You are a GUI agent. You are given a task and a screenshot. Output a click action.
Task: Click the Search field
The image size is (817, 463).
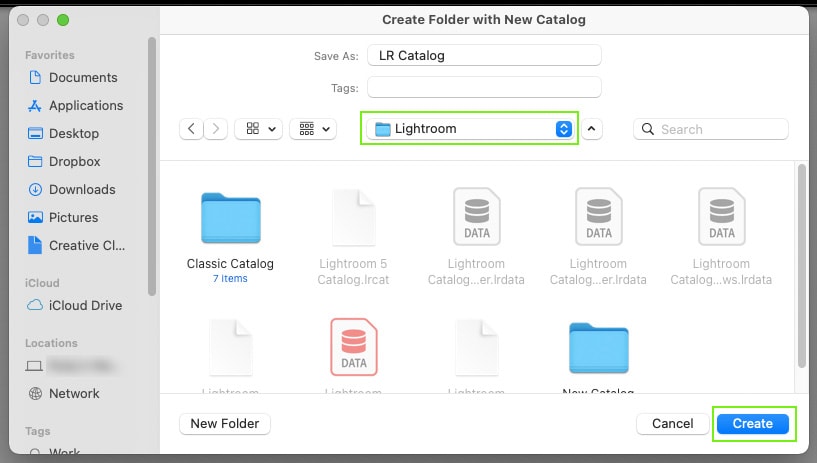[x=711, y=129]
